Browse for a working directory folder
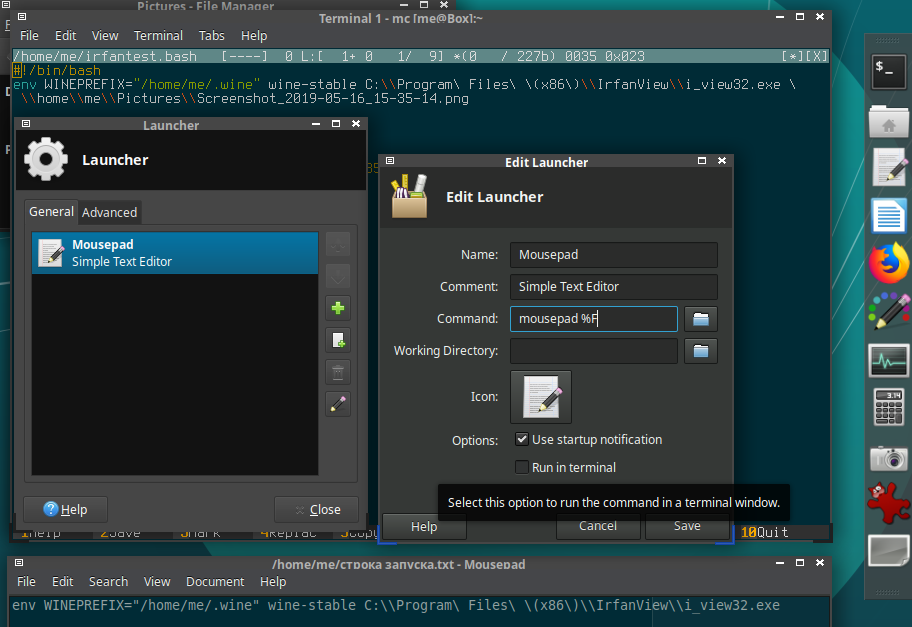 click(701, 351)
